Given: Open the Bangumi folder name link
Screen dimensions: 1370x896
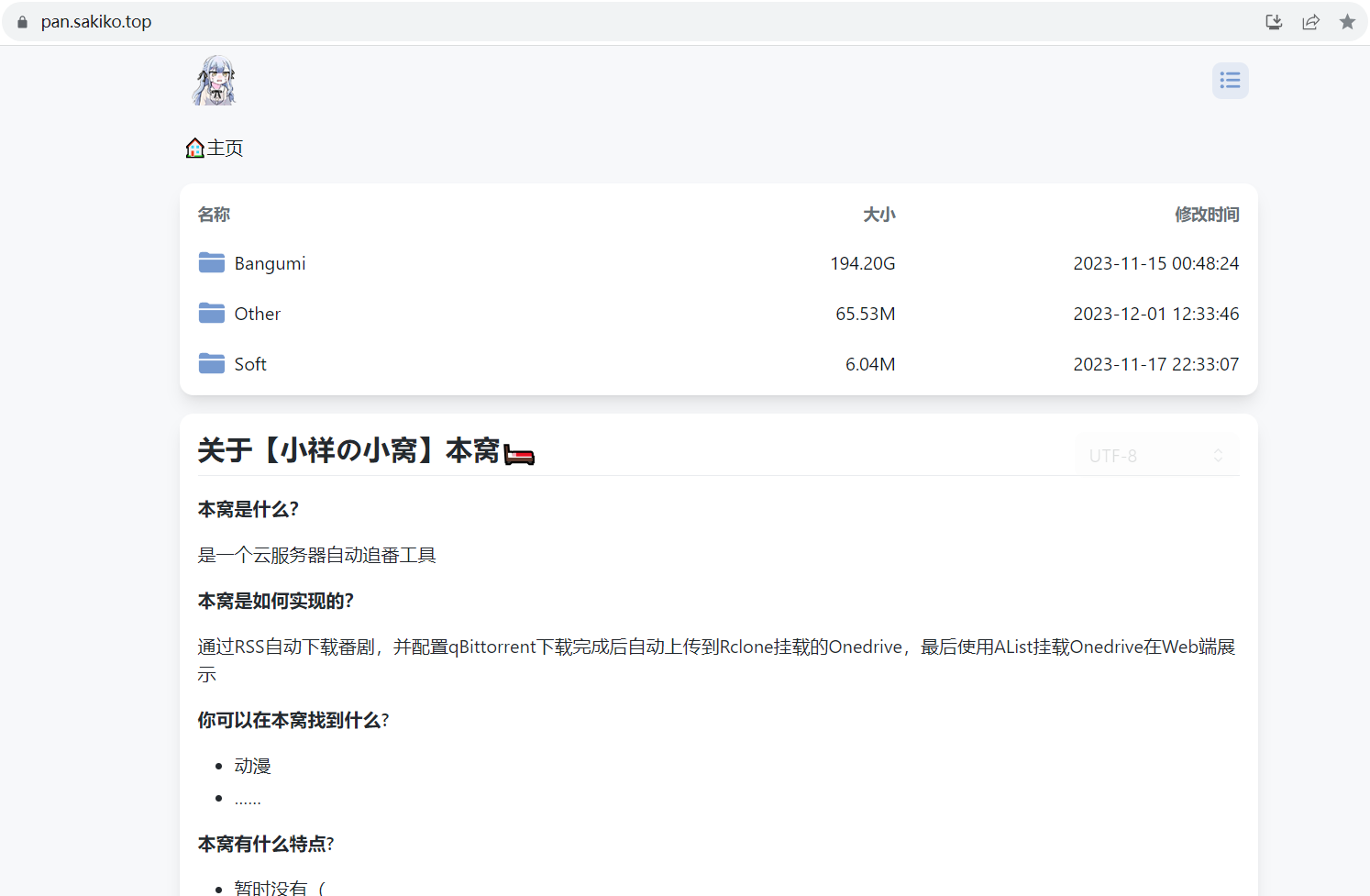Looking at the screenshot, I should [x=270, y=263].
